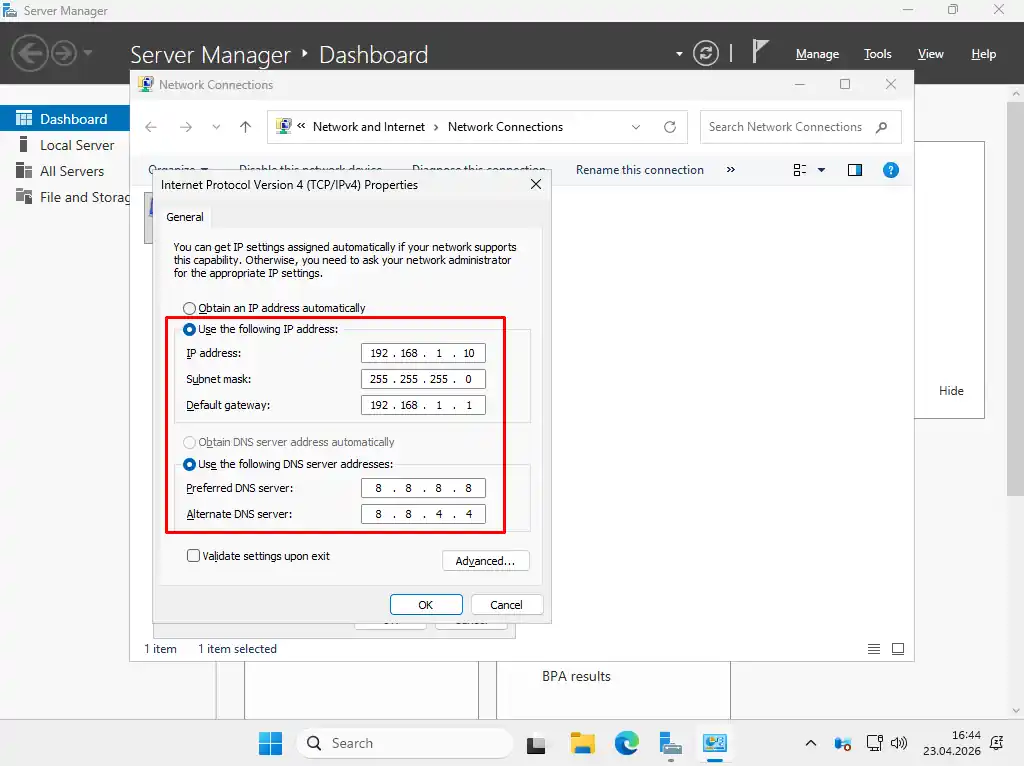
Task: Go up one folder level
Action: [246, 127]
